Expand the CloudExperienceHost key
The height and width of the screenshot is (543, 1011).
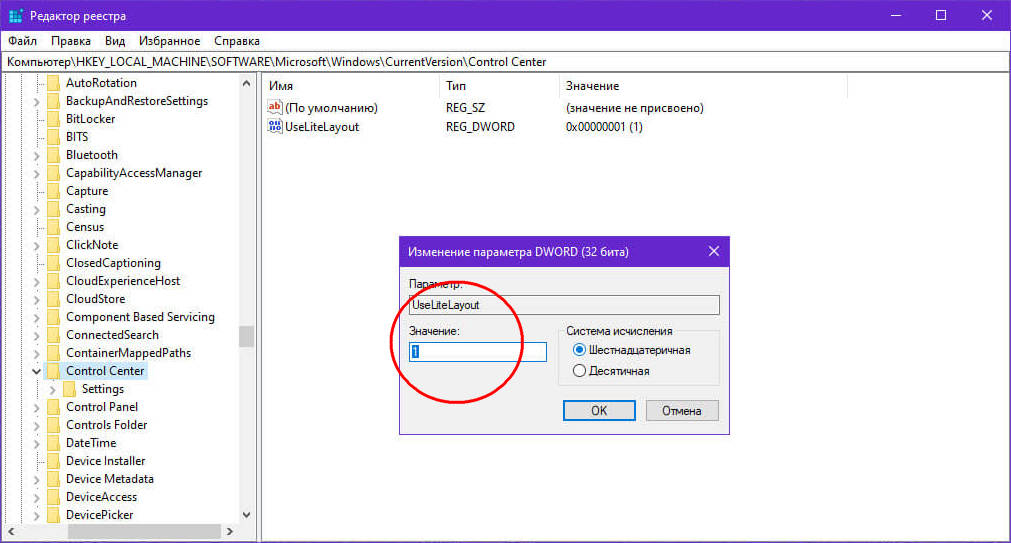(37, 281)
